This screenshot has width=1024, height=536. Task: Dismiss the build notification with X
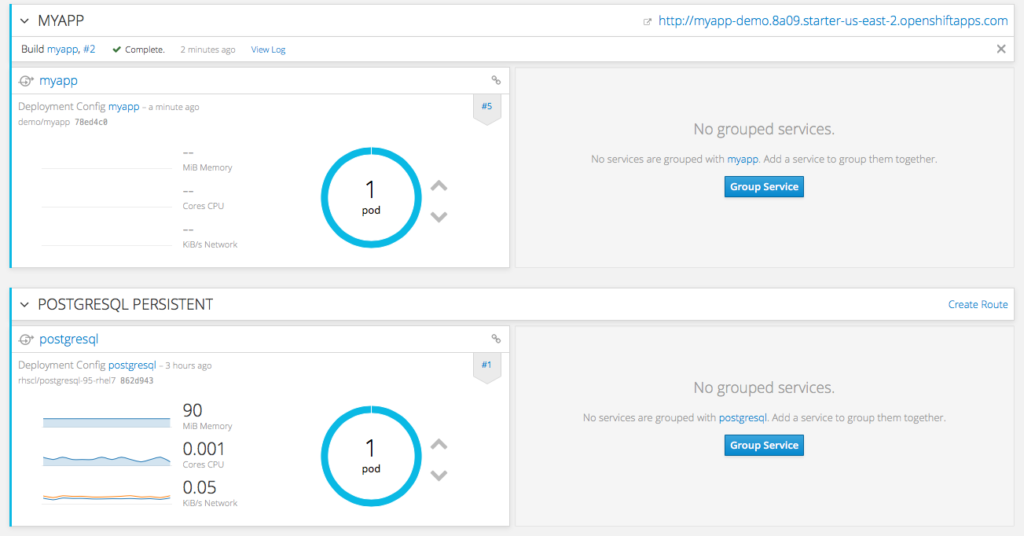tap(1001, 49)
